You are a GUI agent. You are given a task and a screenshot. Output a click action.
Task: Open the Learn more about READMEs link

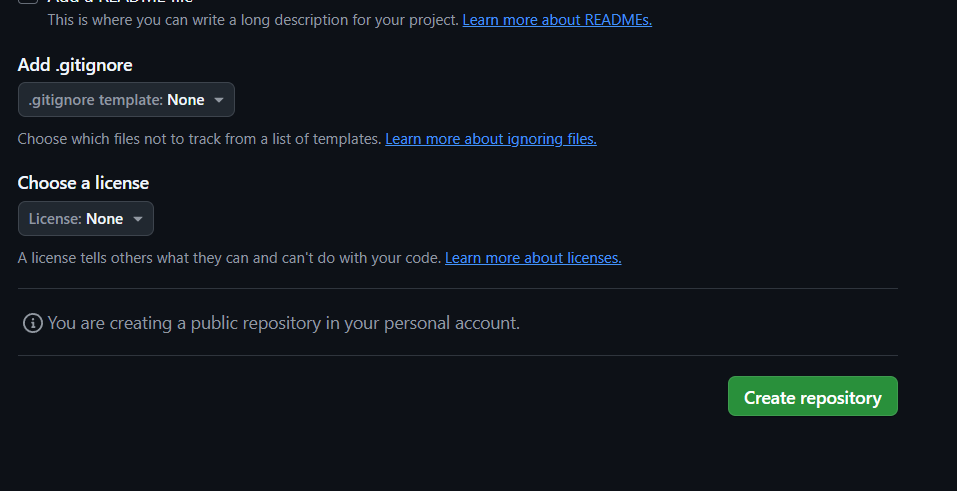[557, 20]
